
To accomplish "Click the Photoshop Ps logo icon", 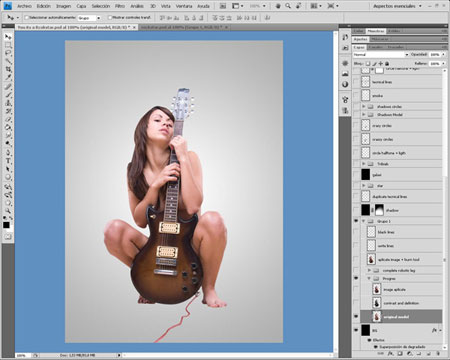I will pos(7,6).
